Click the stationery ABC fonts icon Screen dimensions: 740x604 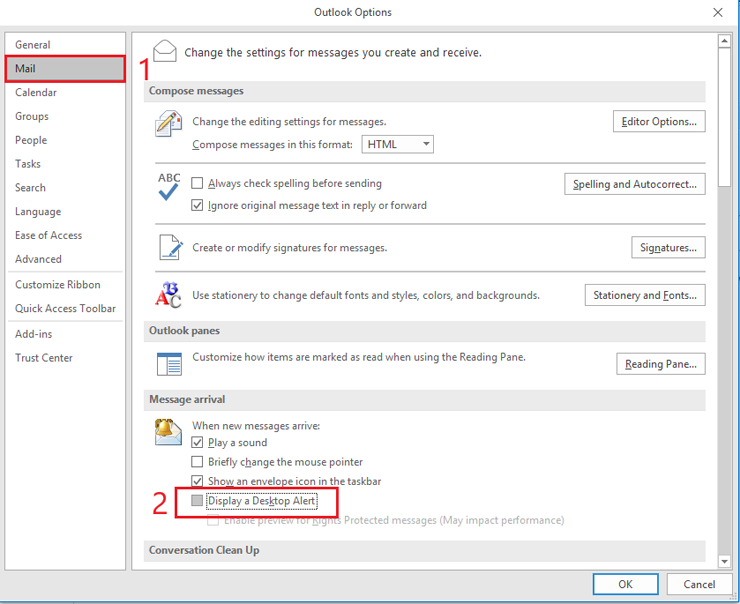tap(168, 295)
